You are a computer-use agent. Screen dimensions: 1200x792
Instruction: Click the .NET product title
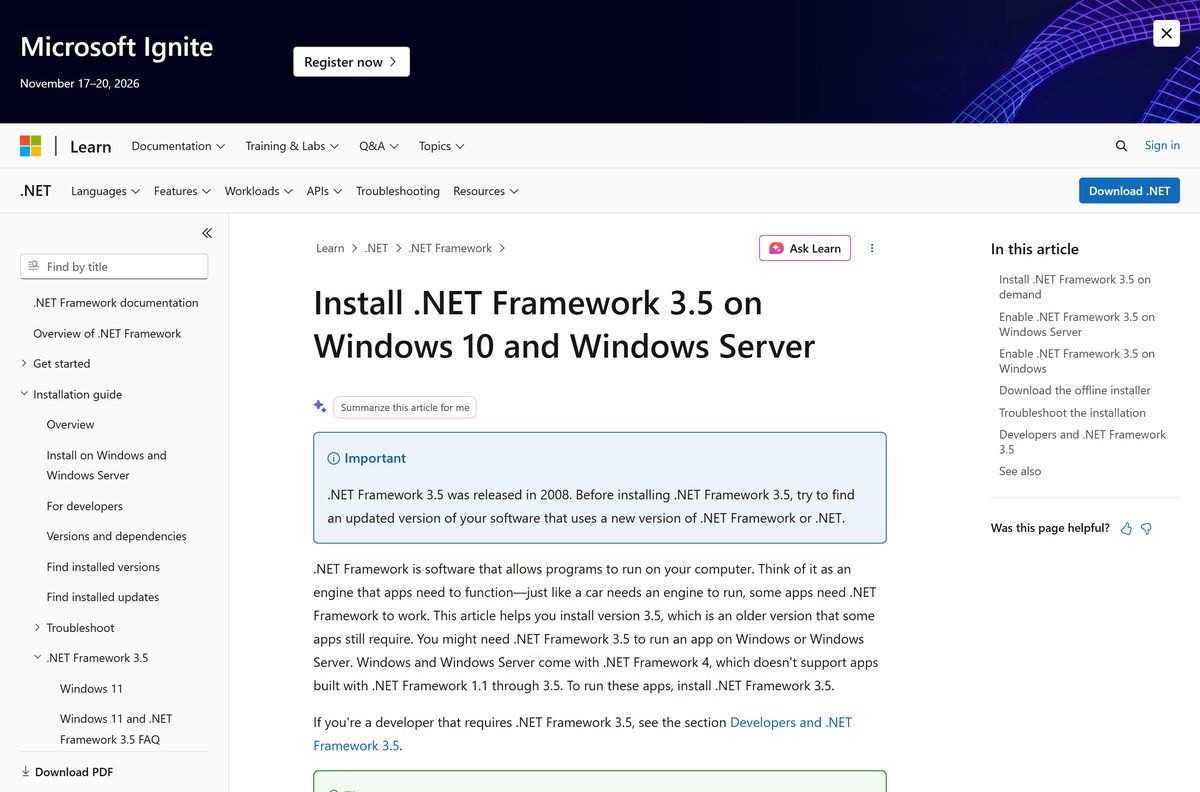[36, 191]
